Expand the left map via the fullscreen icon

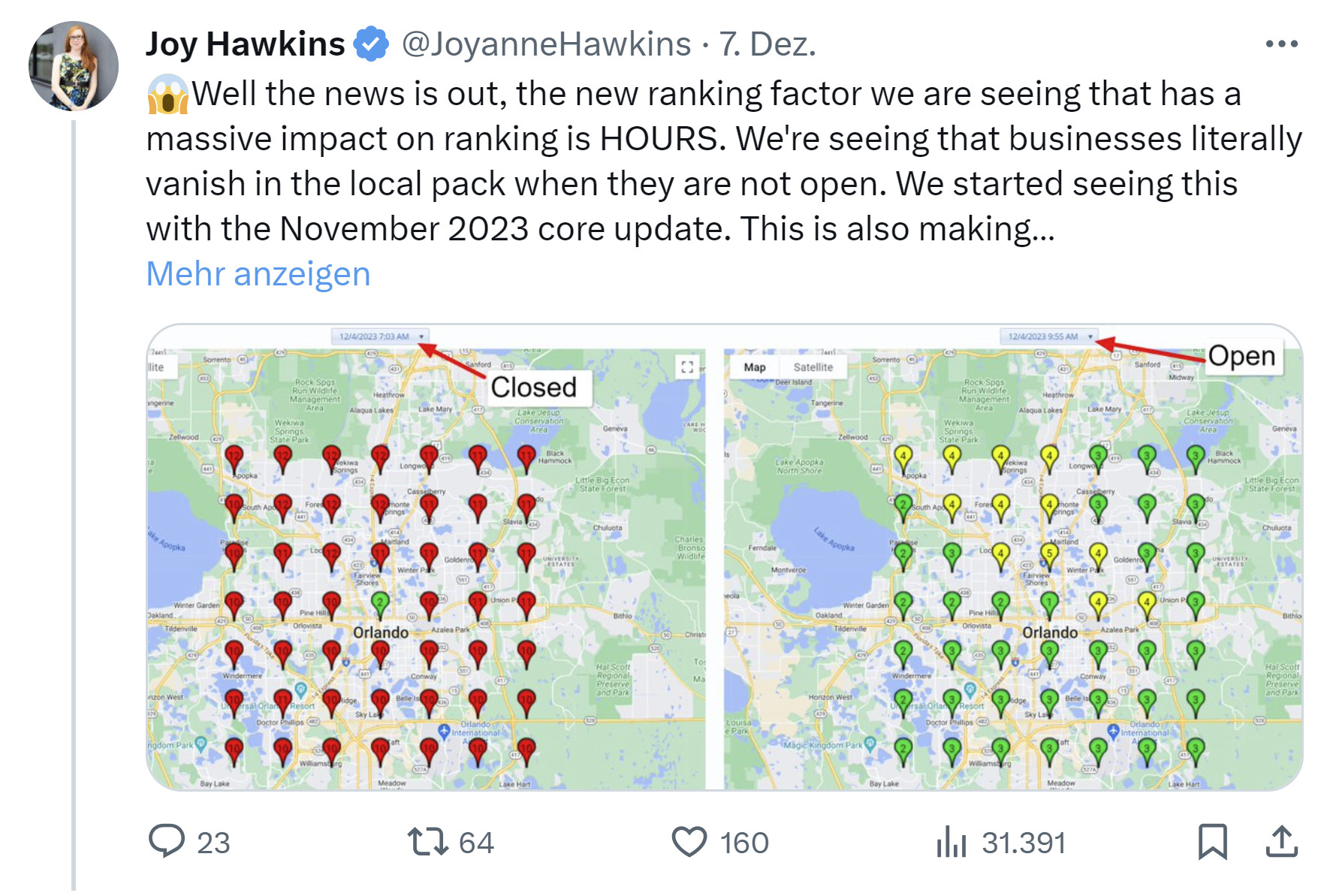click(x=686, y=367)
